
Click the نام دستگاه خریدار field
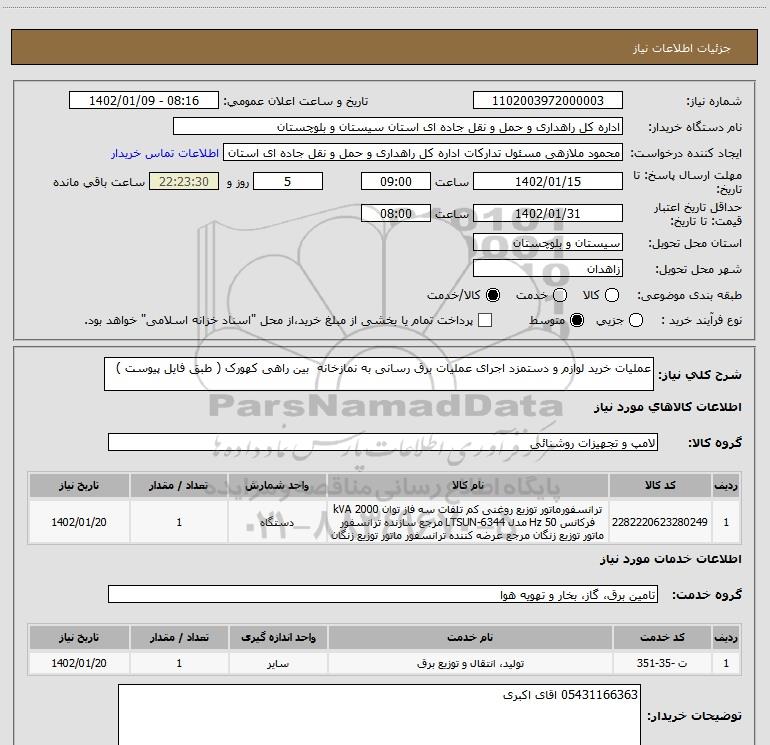click(398, 127)
